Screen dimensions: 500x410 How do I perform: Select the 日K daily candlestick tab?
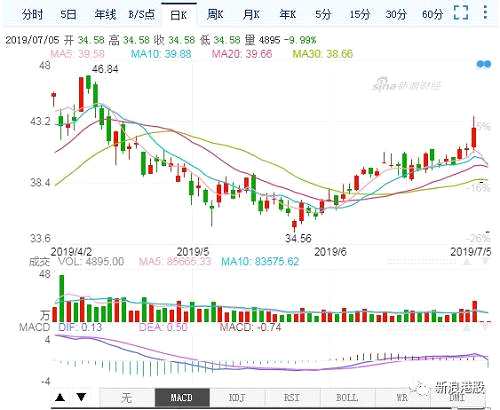pos(179,15)
